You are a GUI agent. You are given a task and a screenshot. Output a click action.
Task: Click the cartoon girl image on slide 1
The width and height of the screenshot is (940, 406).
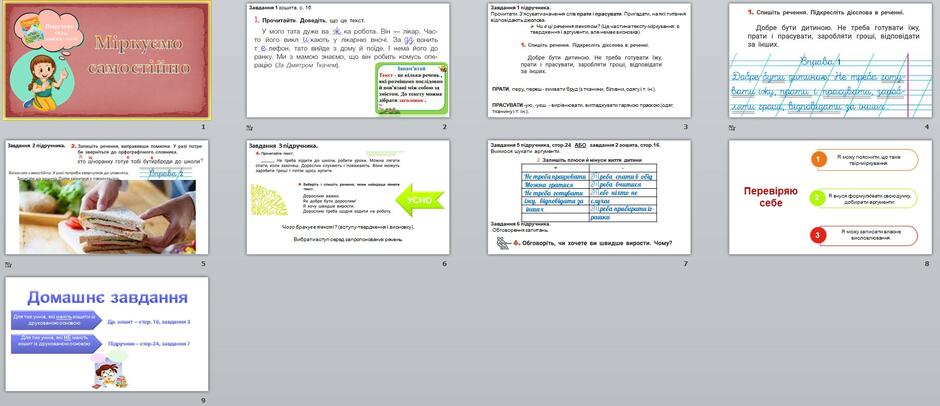[44, 82]
